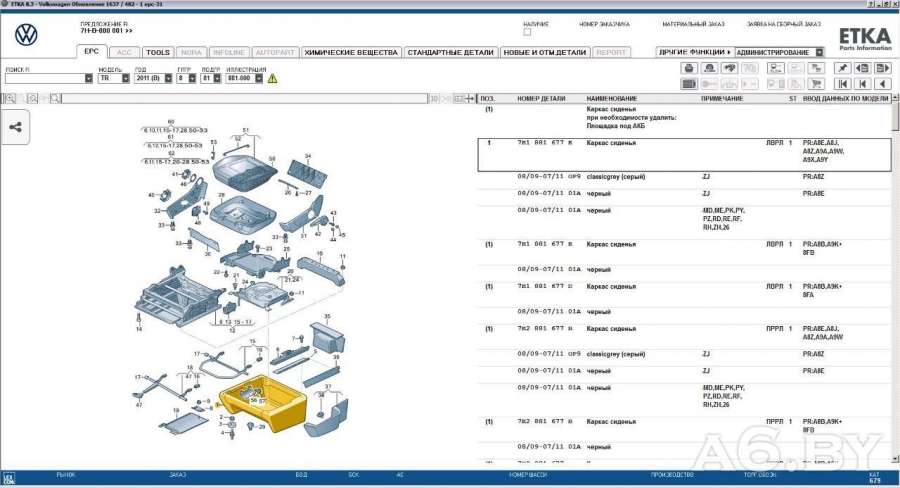Viewport: 900px width, 488px height.
Task: Click the Новые и отм.детали button
Action: 545,52
